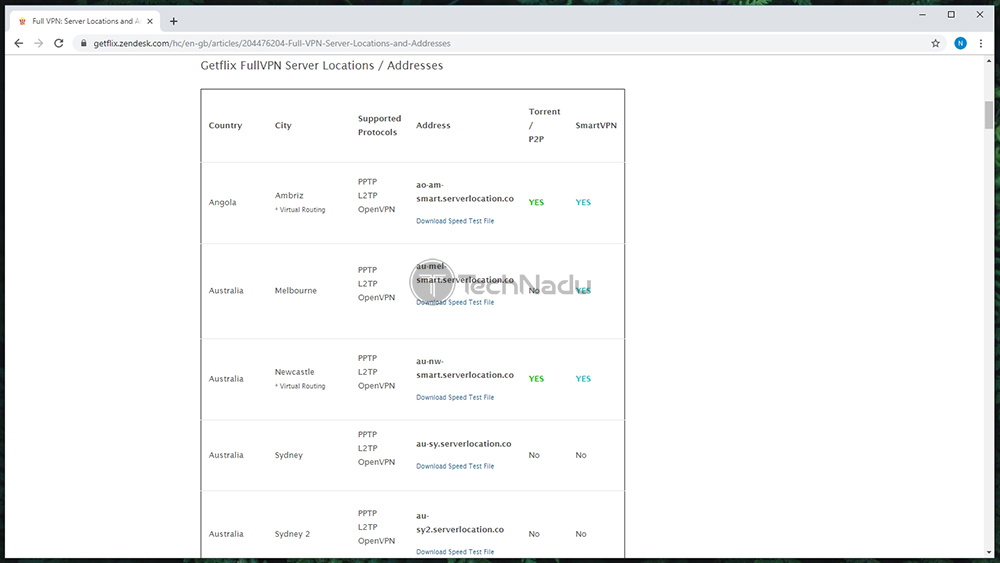
Task: Open the Chrome profile avatar
Action: click(x=960, y=43)
